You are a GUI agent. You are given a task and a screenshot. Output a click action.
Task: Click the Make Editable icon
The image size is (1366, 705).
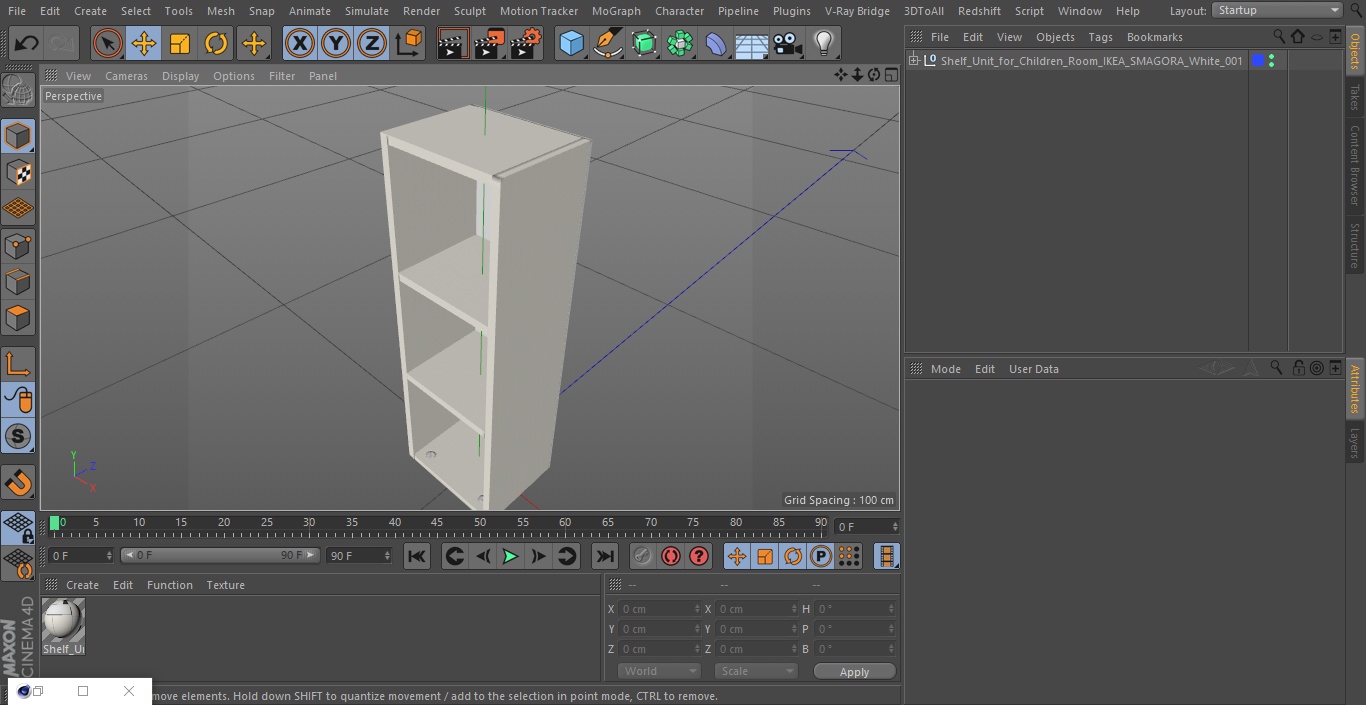[x=18, y=91]
